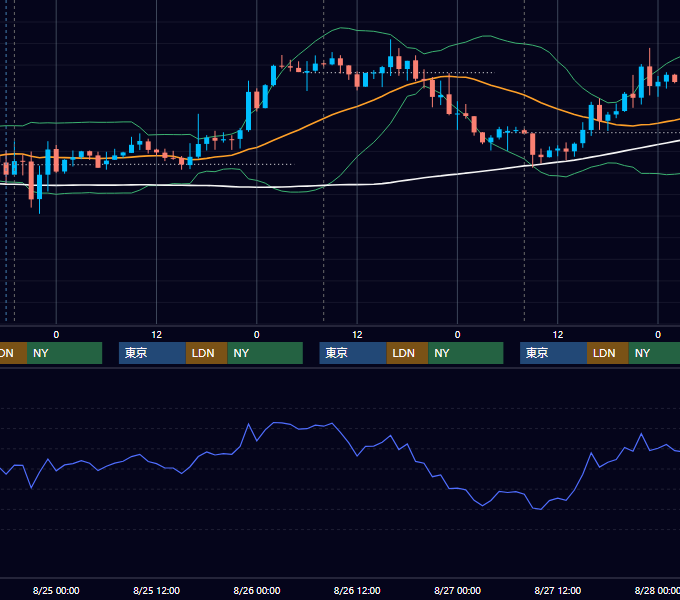The width and height of the screenshot is (680, 600).
Task: Click LDN block right of 8/26 12:00 東京 block
Action: click(x=407, y=353)
